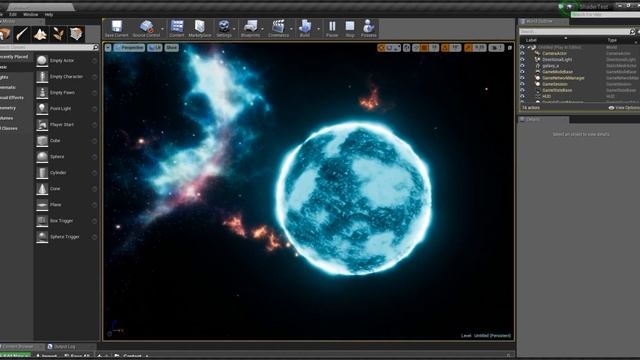Select the Landscape mode mountain icon
Image resolution: width=640 pixels, height=360 pixels.
[40, 34]
